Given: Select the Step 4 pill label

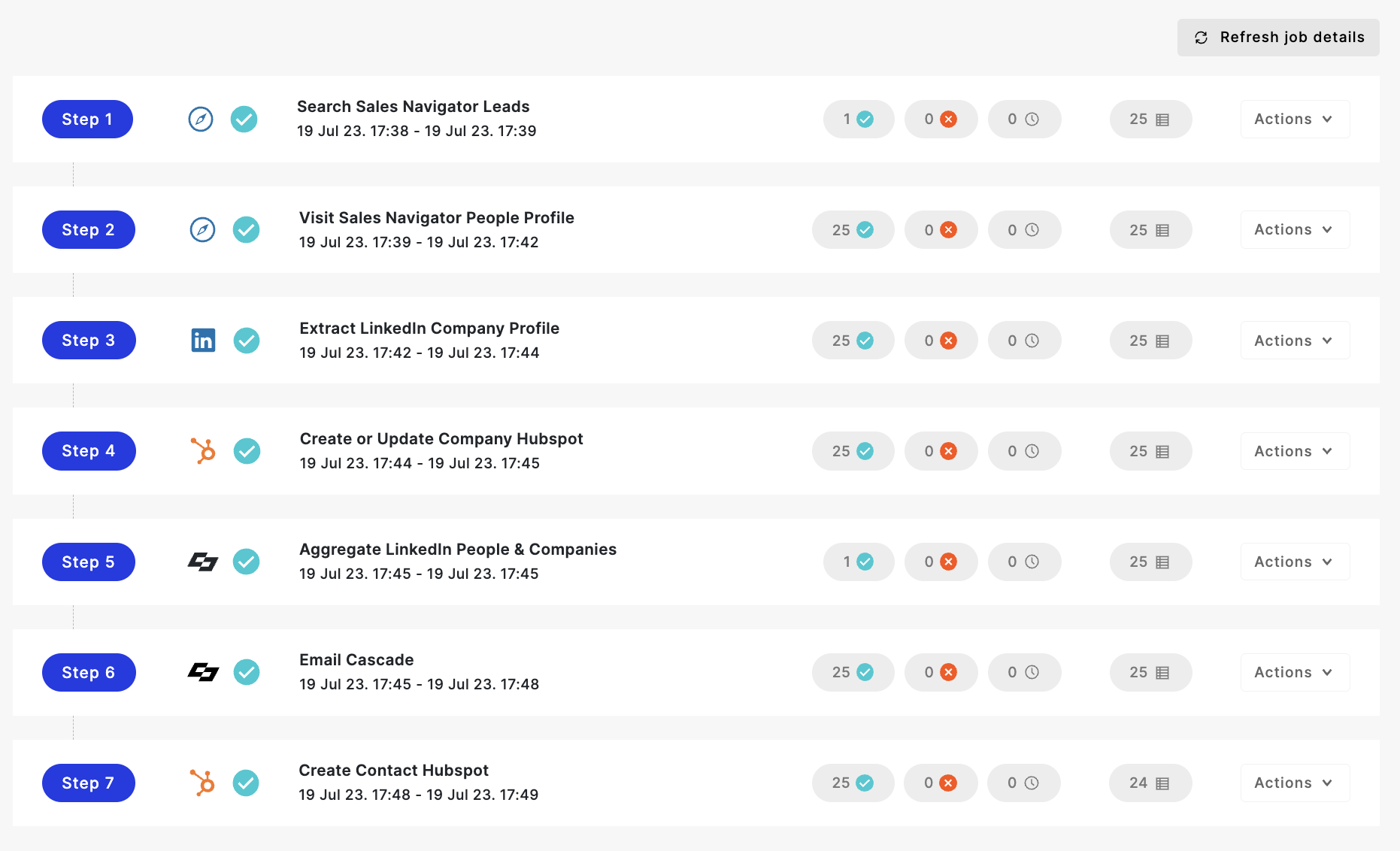Looking at the screenshot, I should click(89, 451).
